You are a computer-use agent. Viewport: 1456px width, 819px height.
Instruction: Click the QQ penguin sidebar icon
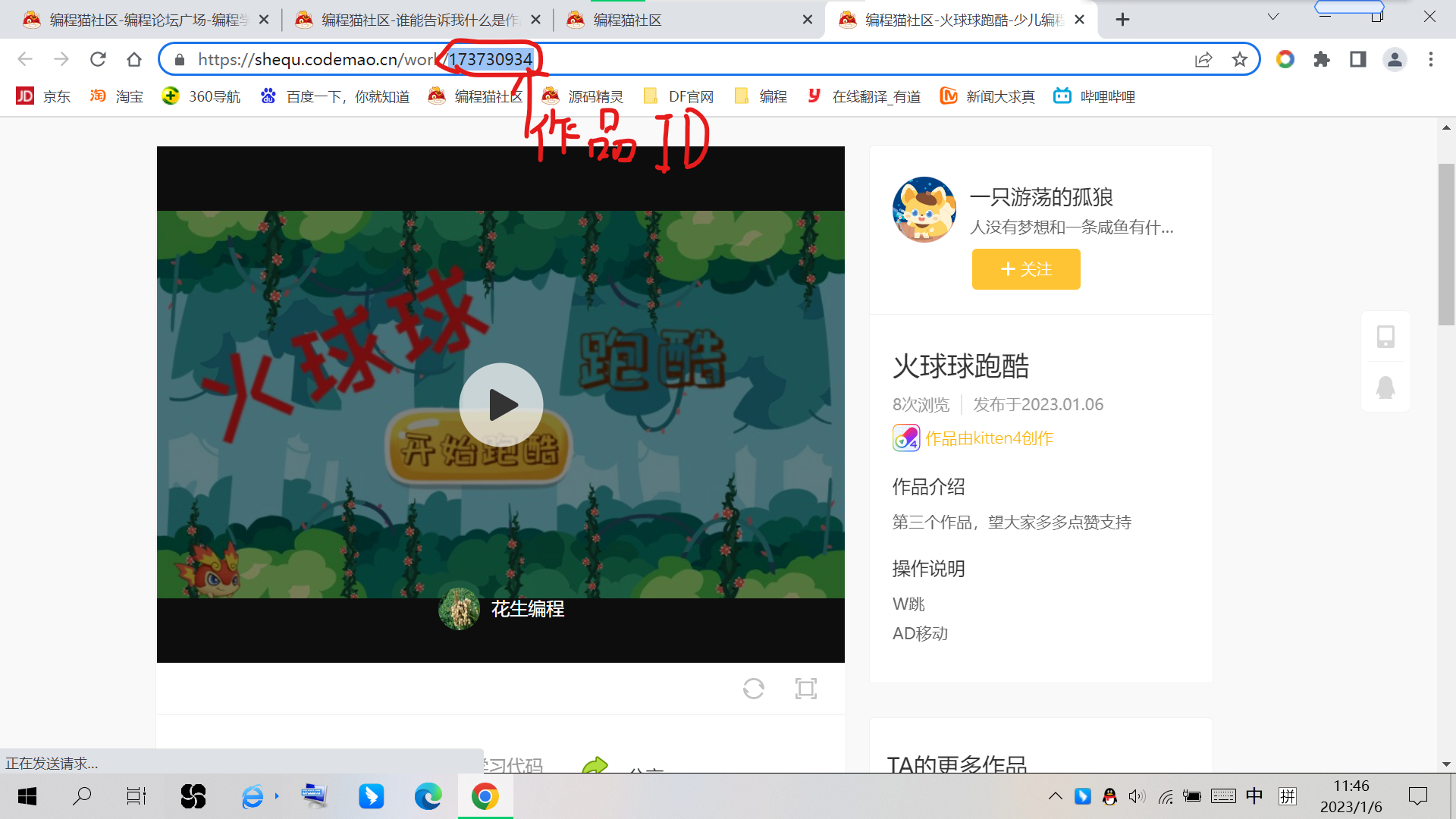(x=1385, y=388)
